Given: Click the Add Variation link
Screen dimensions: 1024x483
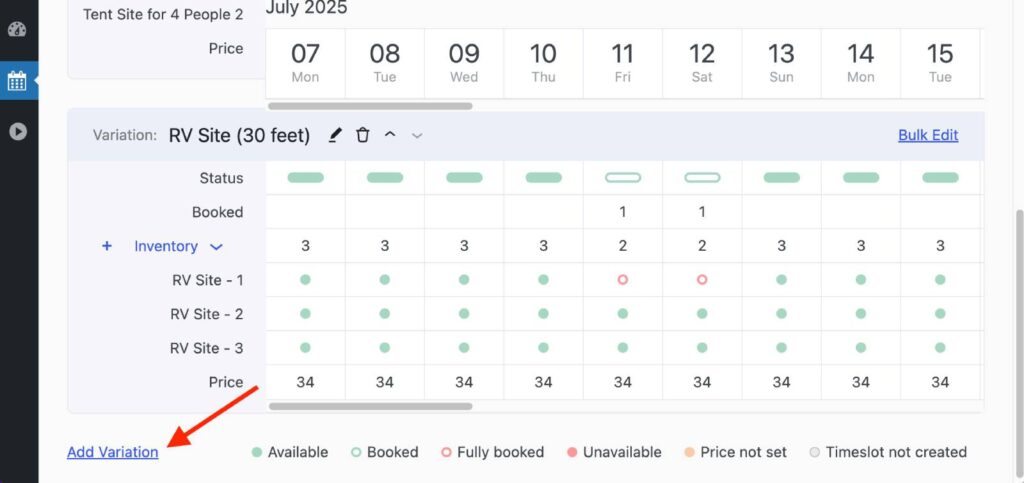Looking at the screenshot, I should pos(112,452).
